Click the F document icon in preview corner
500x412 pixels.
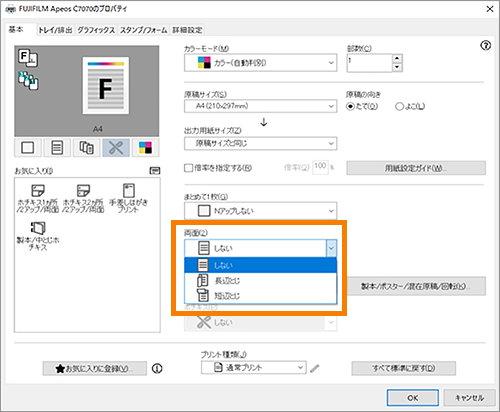point(28,57)
